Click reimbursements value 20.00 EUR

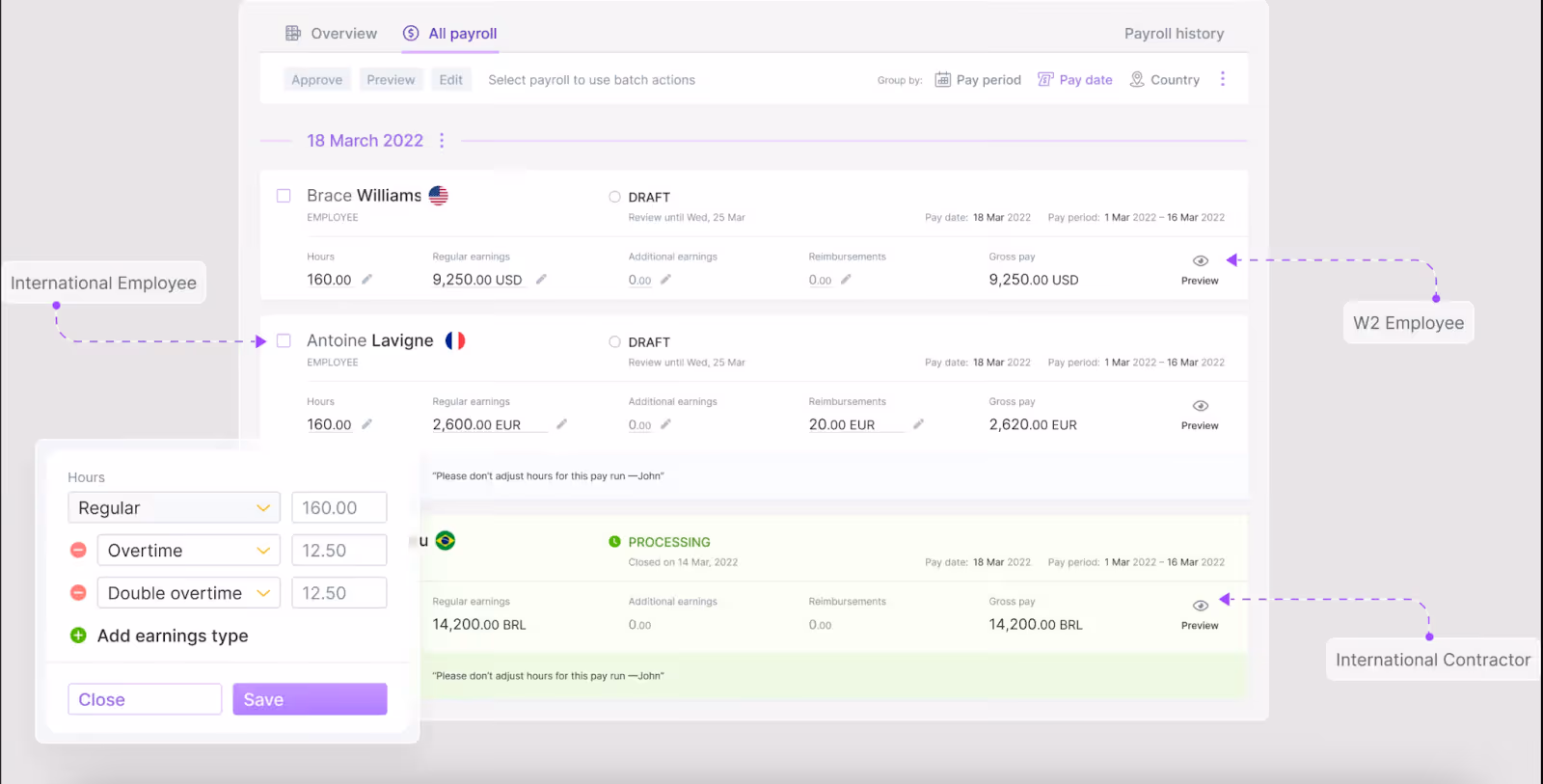click(842, 424)
